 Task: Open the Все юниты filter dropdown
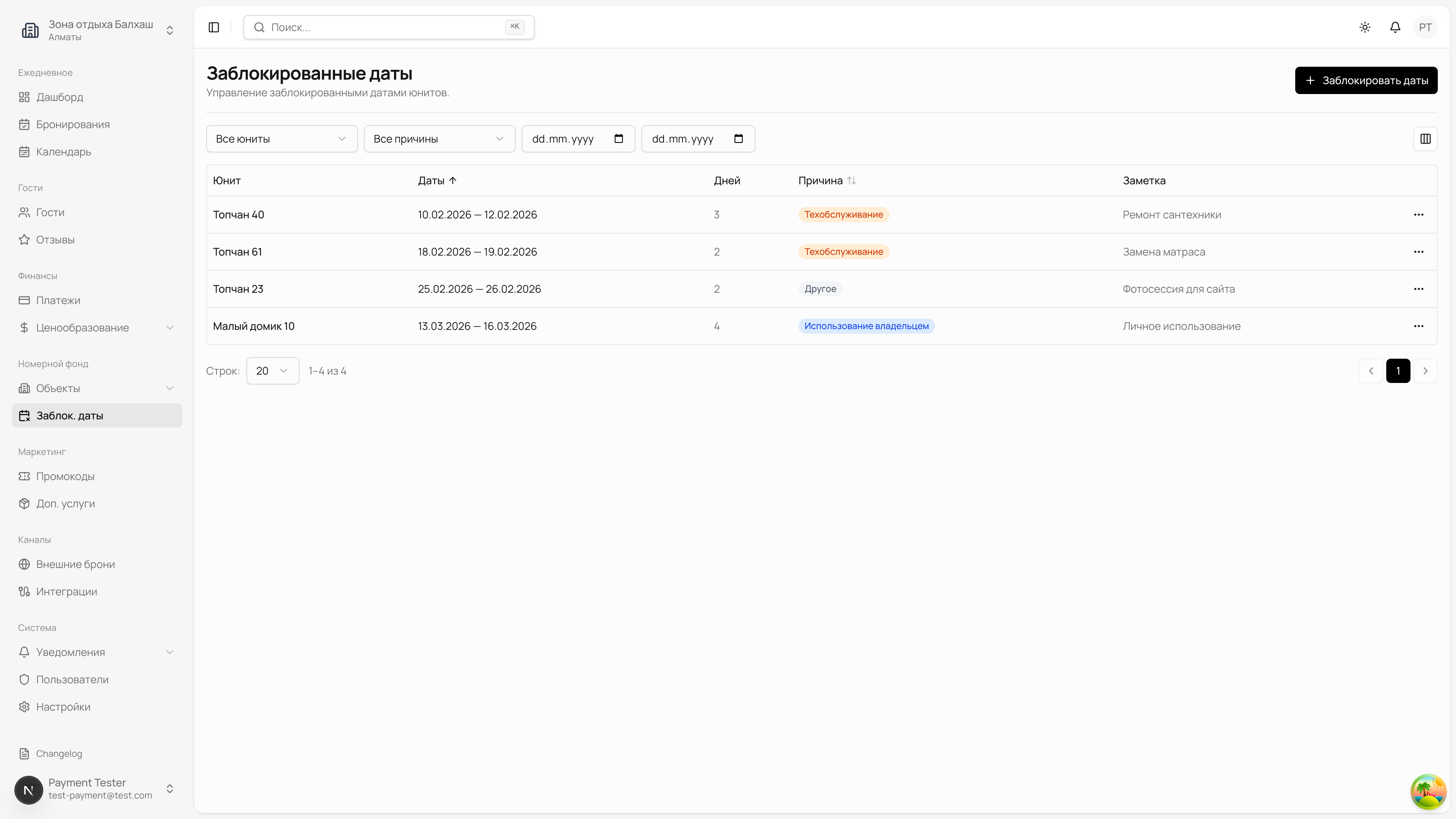point(281,138)
